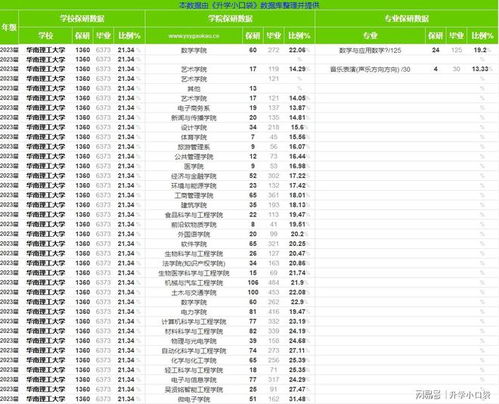This screenshot has height=404, width=499.
Task: Select the 公共管理学院 cell
Action: (194, 156)
